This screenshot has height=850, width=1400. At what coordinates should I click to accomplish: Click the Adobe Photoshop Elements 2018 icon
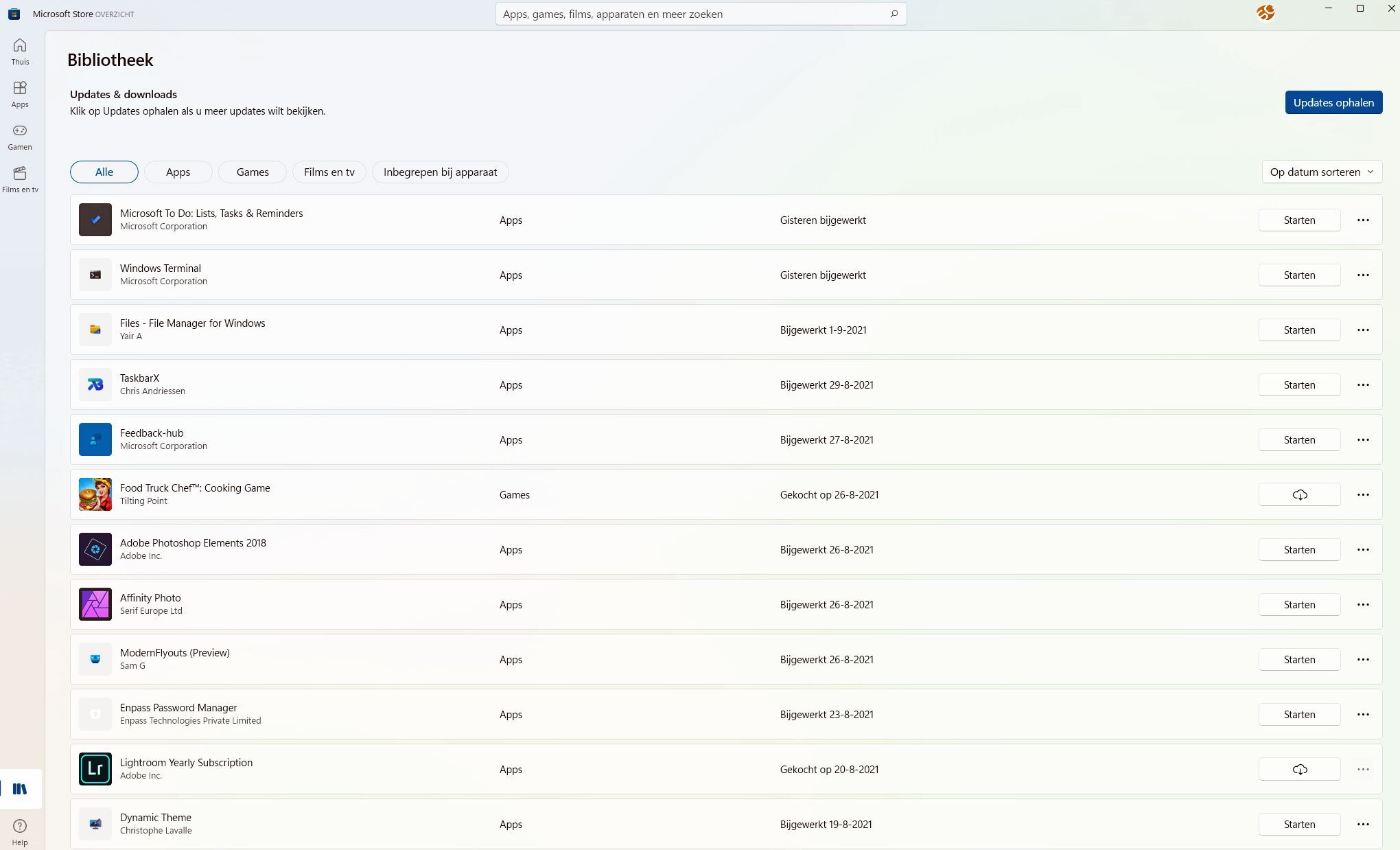pyautogui.click(x=95, y=549)
